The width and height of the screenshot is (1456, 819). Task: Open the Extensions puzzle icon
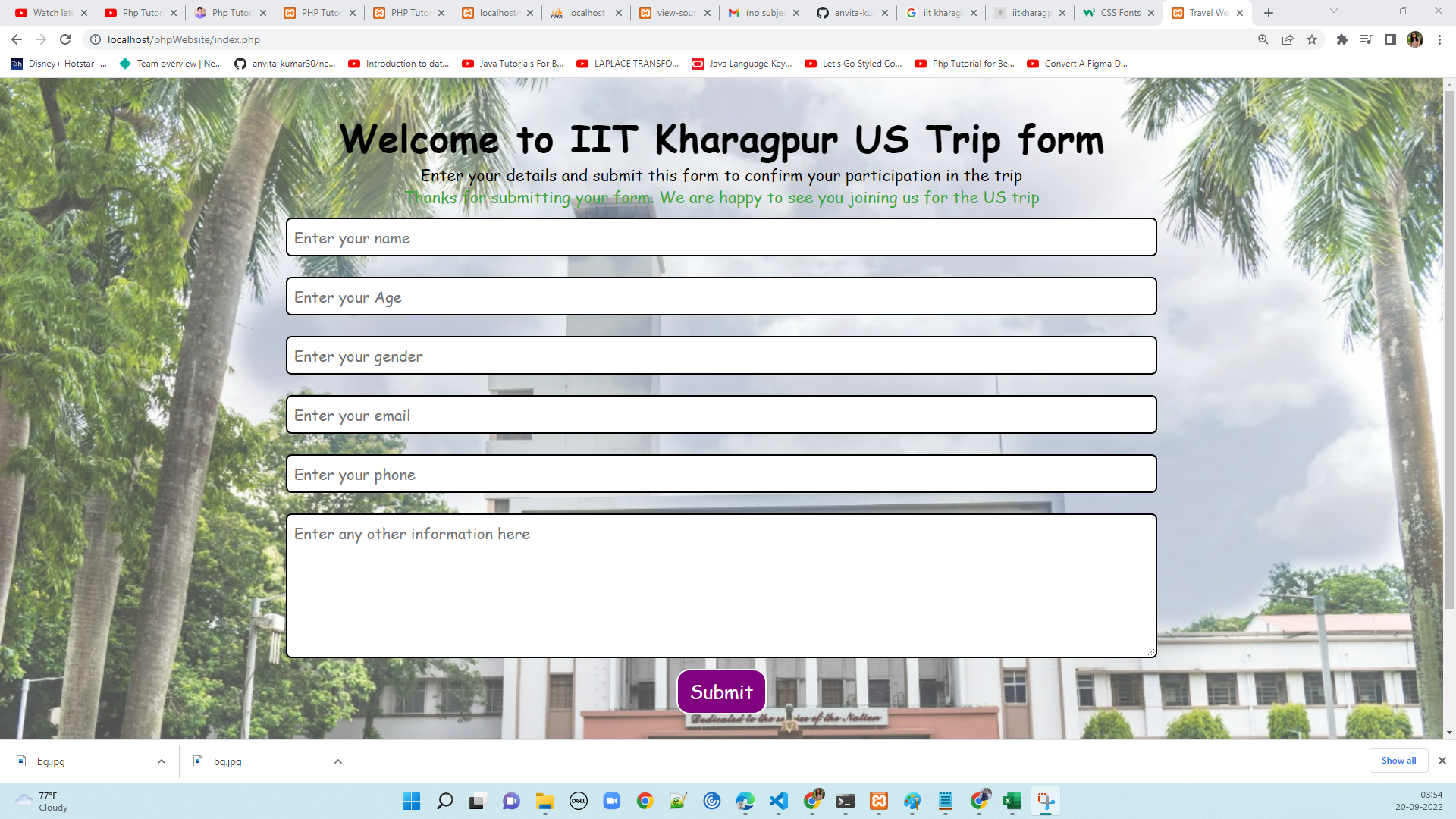pyautogui.click(x=1341, y=39)
